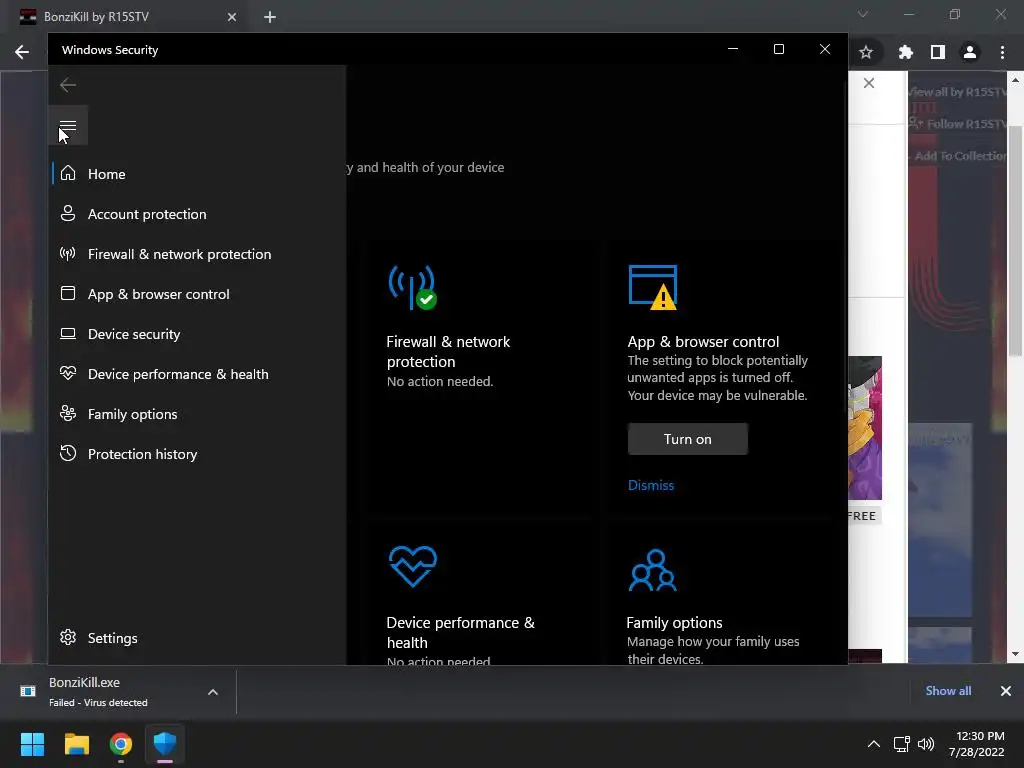Dismiss the App & browser control warning

pos(650,485)
